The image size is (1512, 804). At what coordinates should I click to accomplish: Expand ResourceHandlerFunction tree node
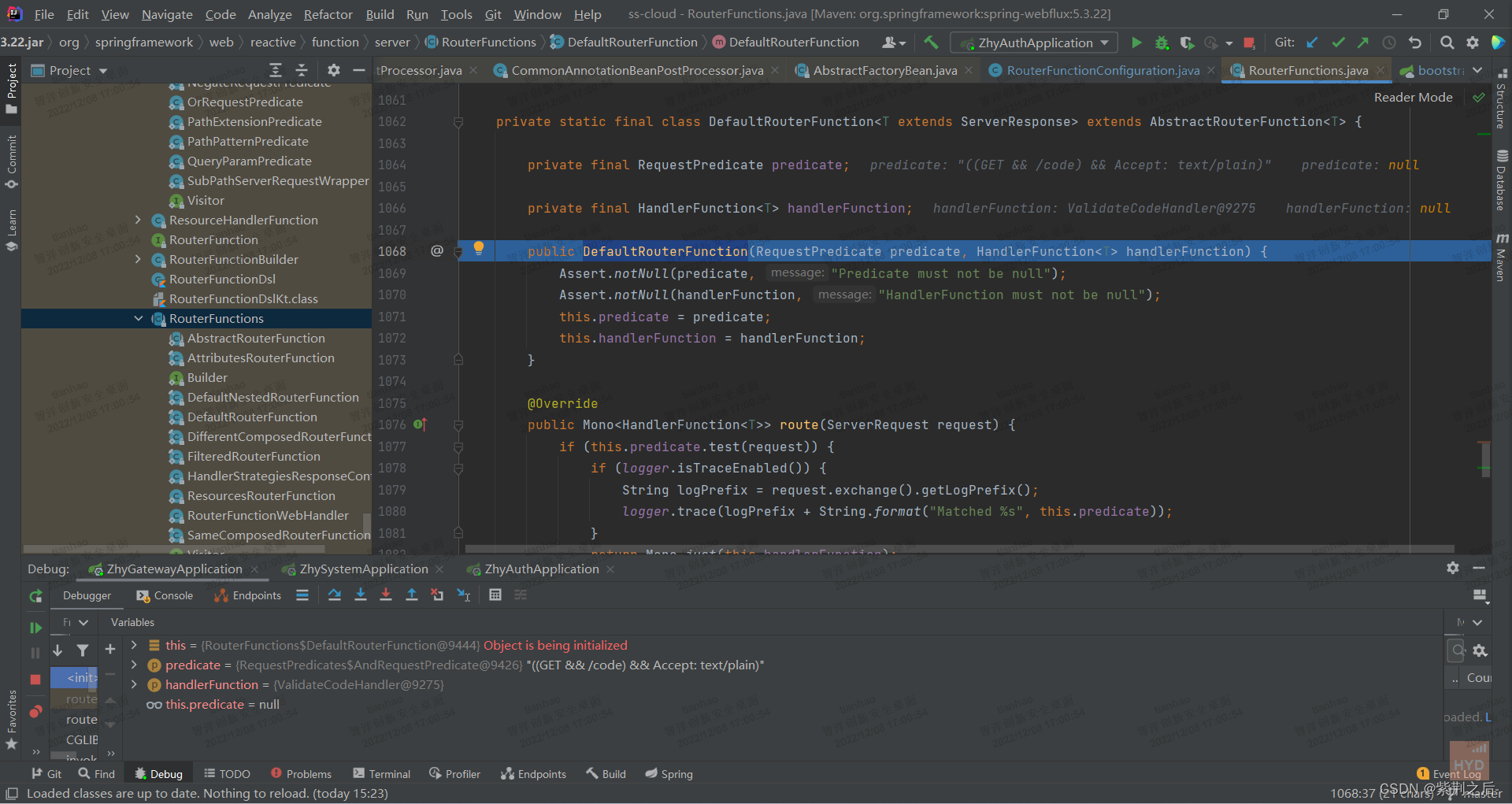(139, 220)
